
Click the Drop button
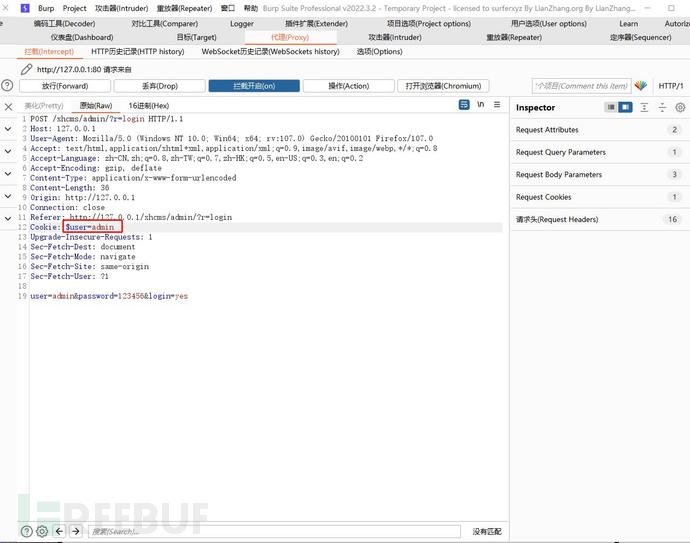159,86
